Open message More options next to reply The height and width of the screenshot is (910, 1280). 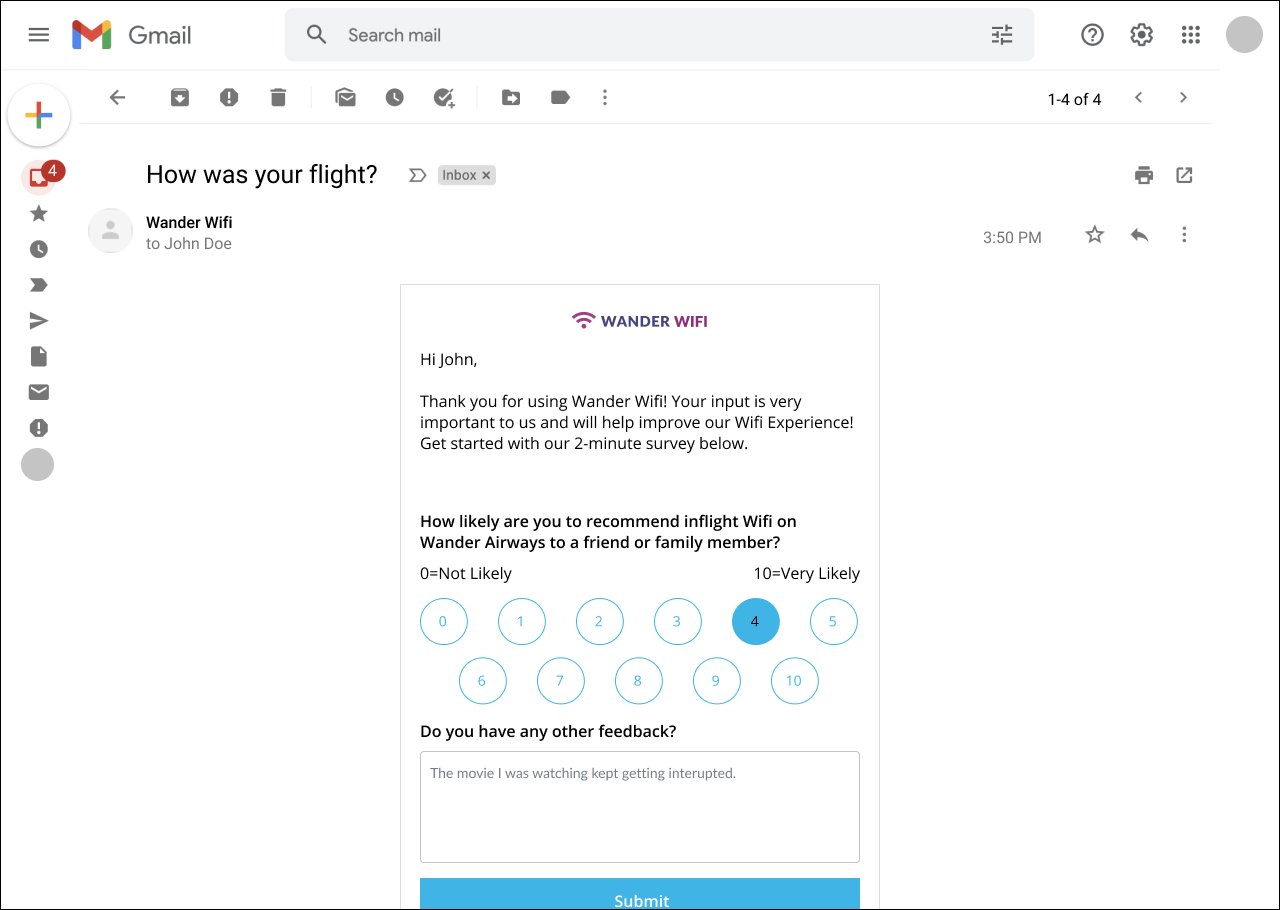click(x=1184, y=235)
